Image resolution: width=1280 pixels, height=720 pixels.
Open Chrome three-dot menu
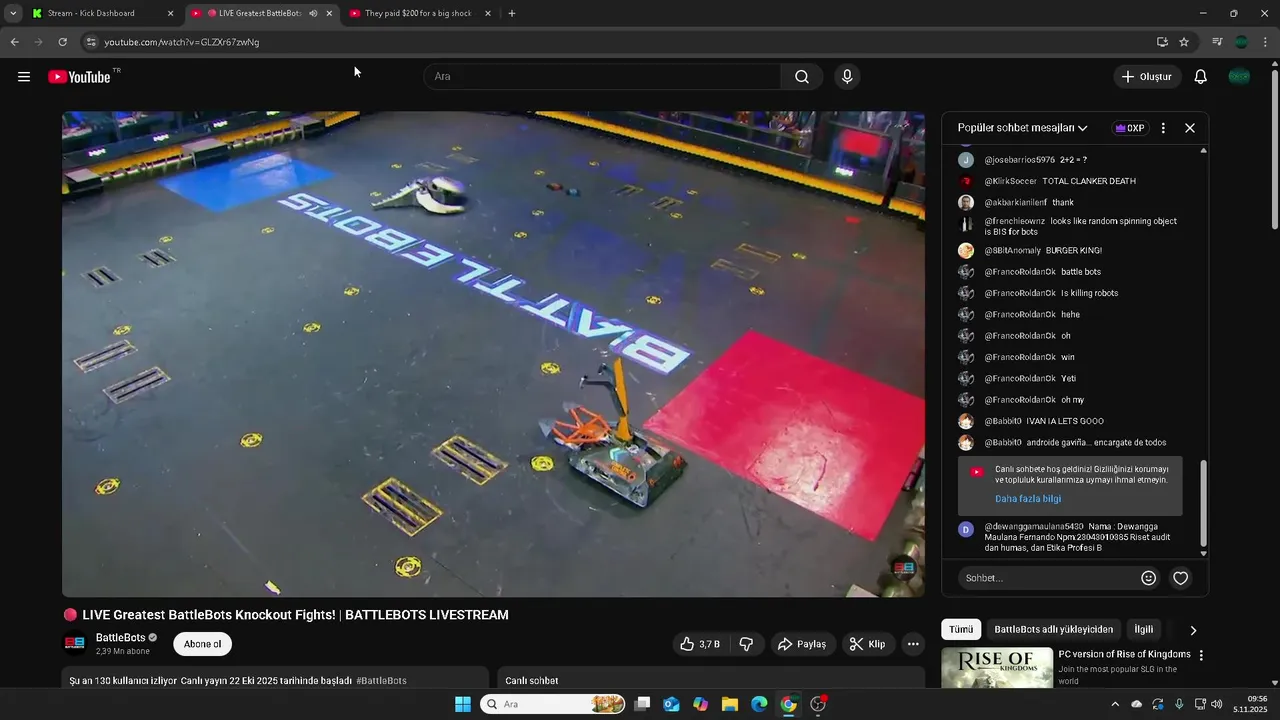1265,42
